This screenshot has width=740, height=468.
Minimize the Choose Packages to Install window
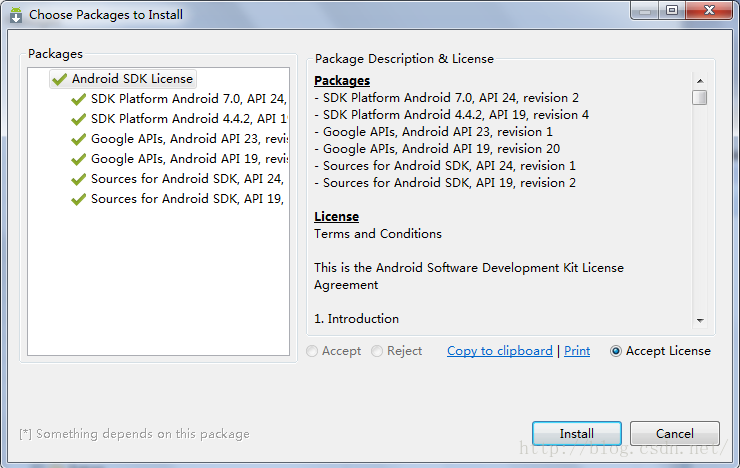pos(645,10)
